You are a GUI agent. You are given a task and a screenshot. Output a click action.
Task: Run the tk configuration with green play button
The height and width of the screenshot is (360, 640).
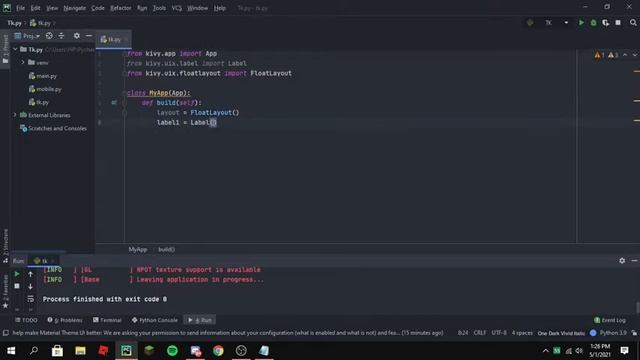pos(581,23)
